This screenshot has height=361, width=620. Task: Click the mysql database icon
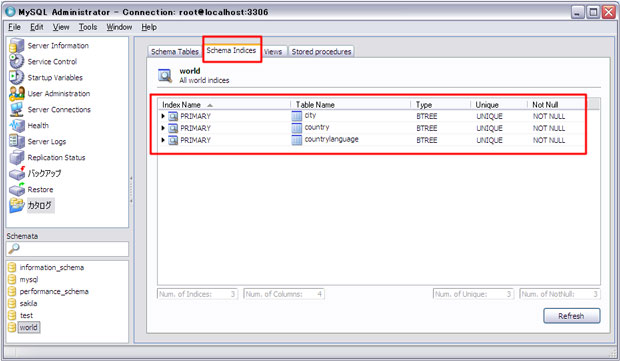12,279
